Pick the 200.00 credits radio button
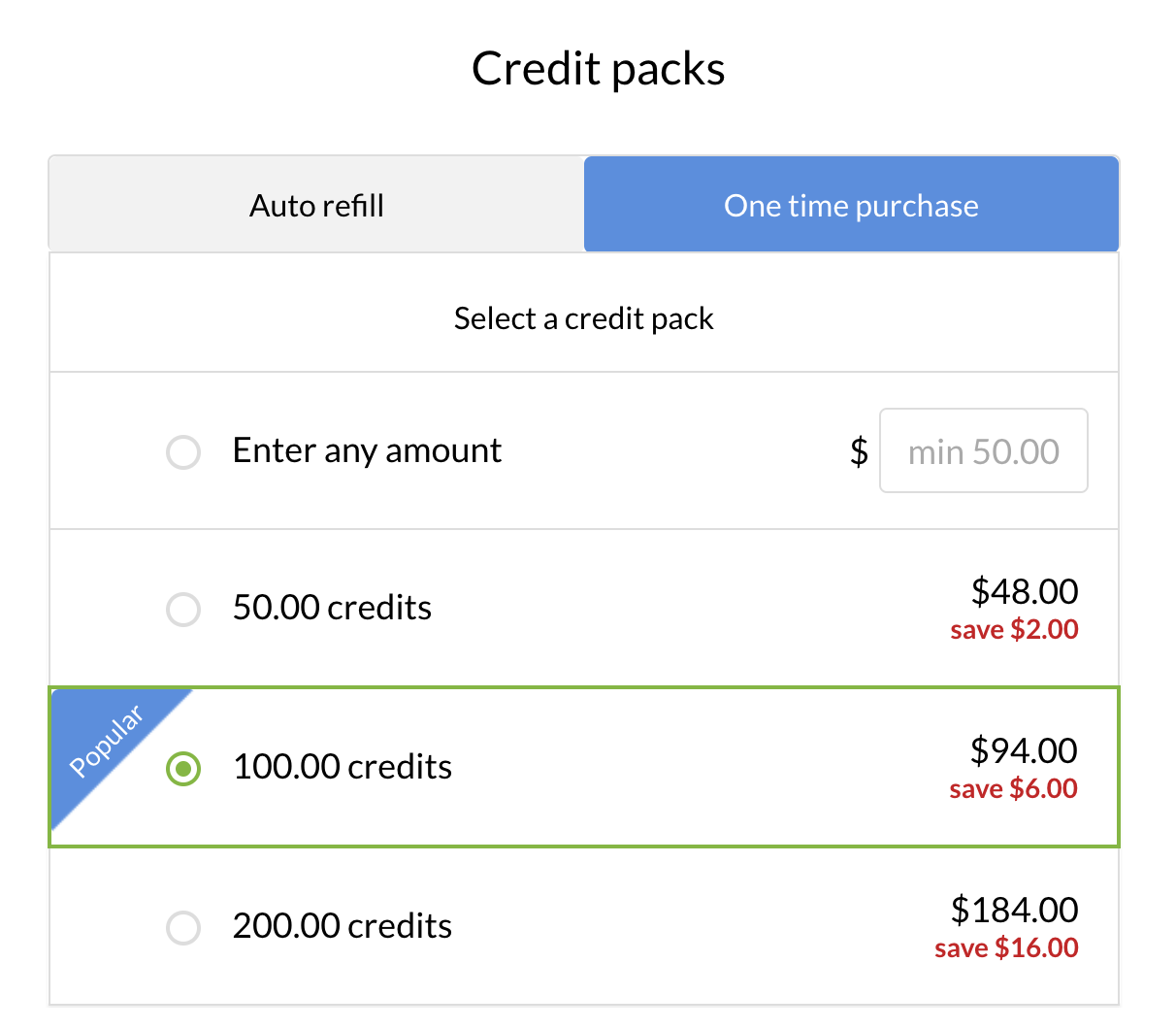The width and height of the screenshot is (1176, 1029). coord(183,927)
